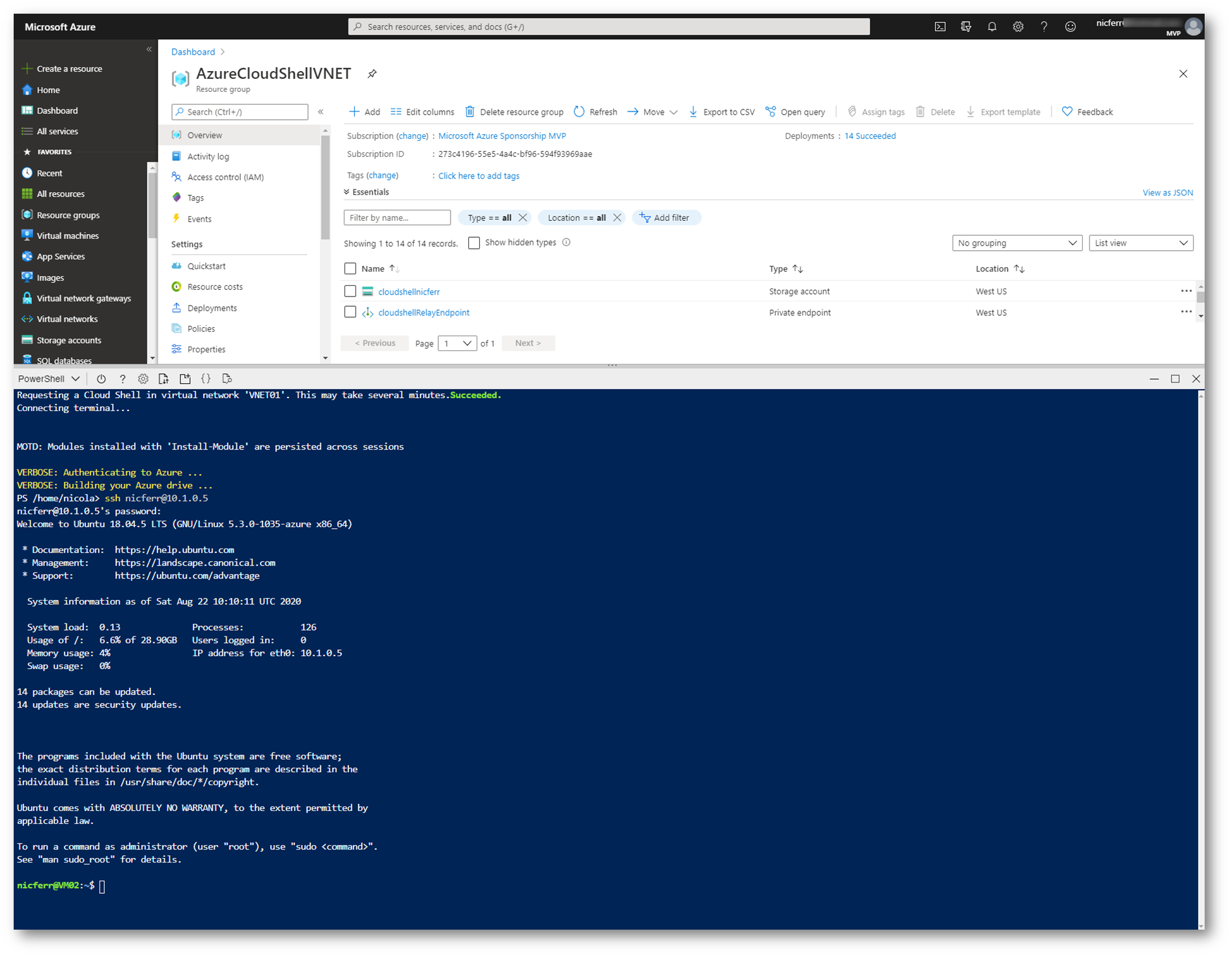Click the Add filter pill
Screen dimensions: 1232x957
pos(665,218)
